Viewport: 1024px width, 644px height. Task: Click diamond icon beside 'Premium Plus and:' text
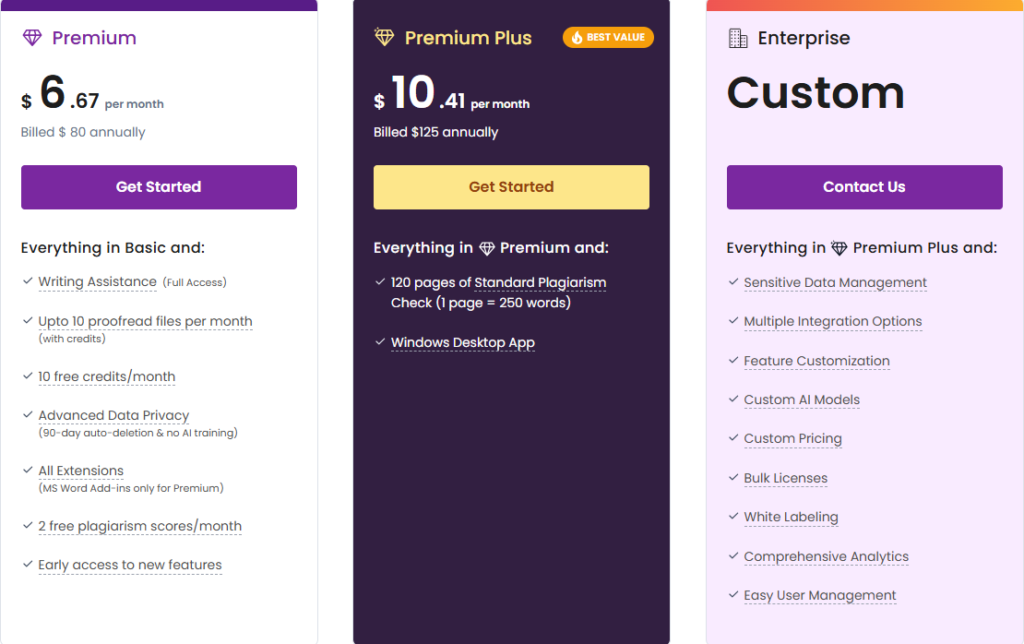point(840,248)
